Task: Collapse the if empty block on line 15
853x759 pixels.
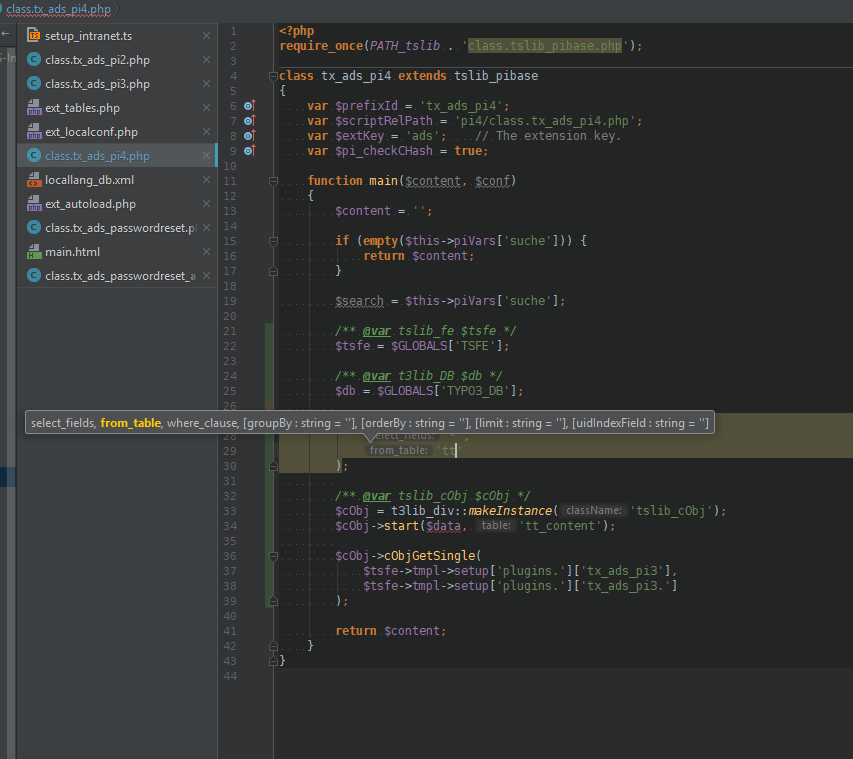Action: (x=272, y=241)
